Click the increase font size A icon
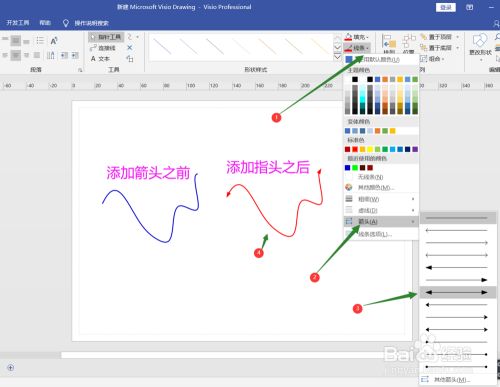This screenshot has width=500, height=387. pyautogui.click(x=54, y=41)
